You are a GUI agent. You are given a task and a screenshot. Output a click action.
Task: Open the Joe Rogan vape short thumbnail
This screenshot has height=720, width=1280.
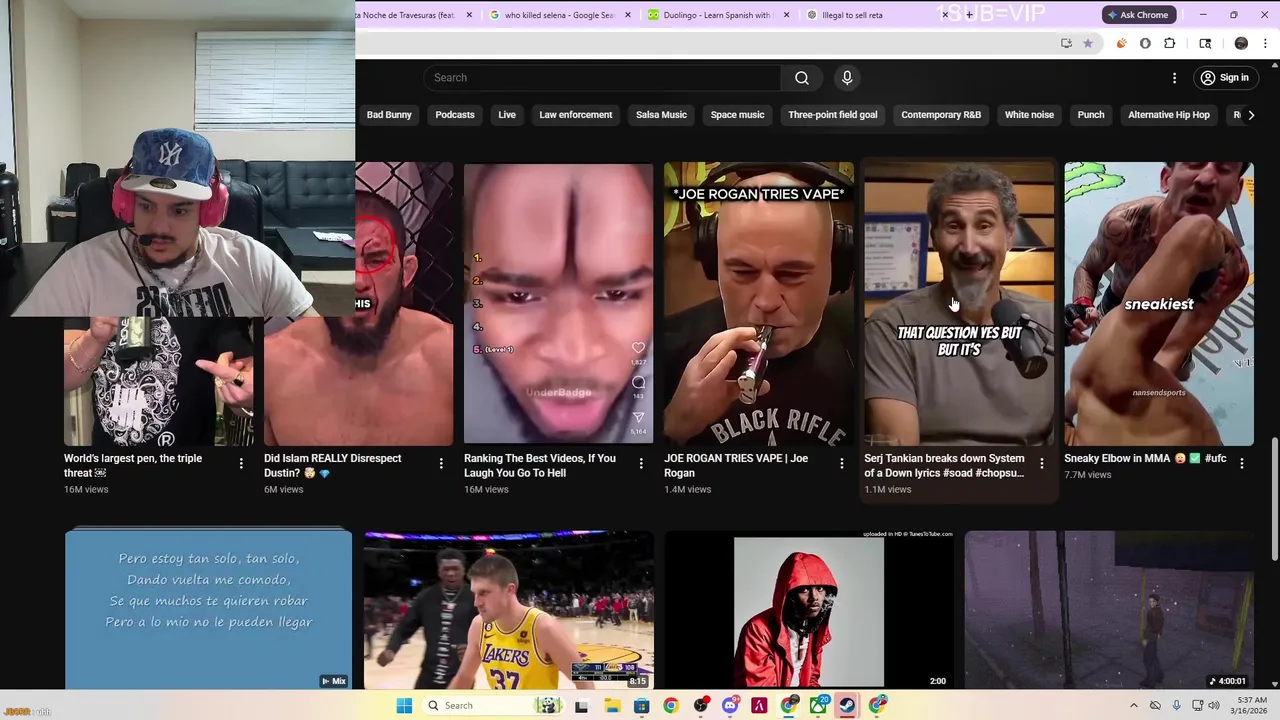click(759, 304)
